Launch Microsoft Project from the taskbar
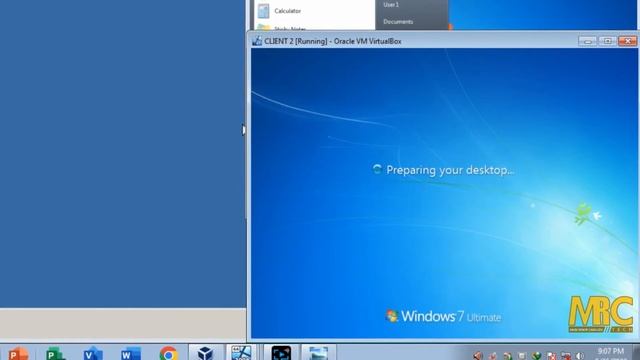Image resolution: width=640 pixels, height=360 pixels. point(56,354)
